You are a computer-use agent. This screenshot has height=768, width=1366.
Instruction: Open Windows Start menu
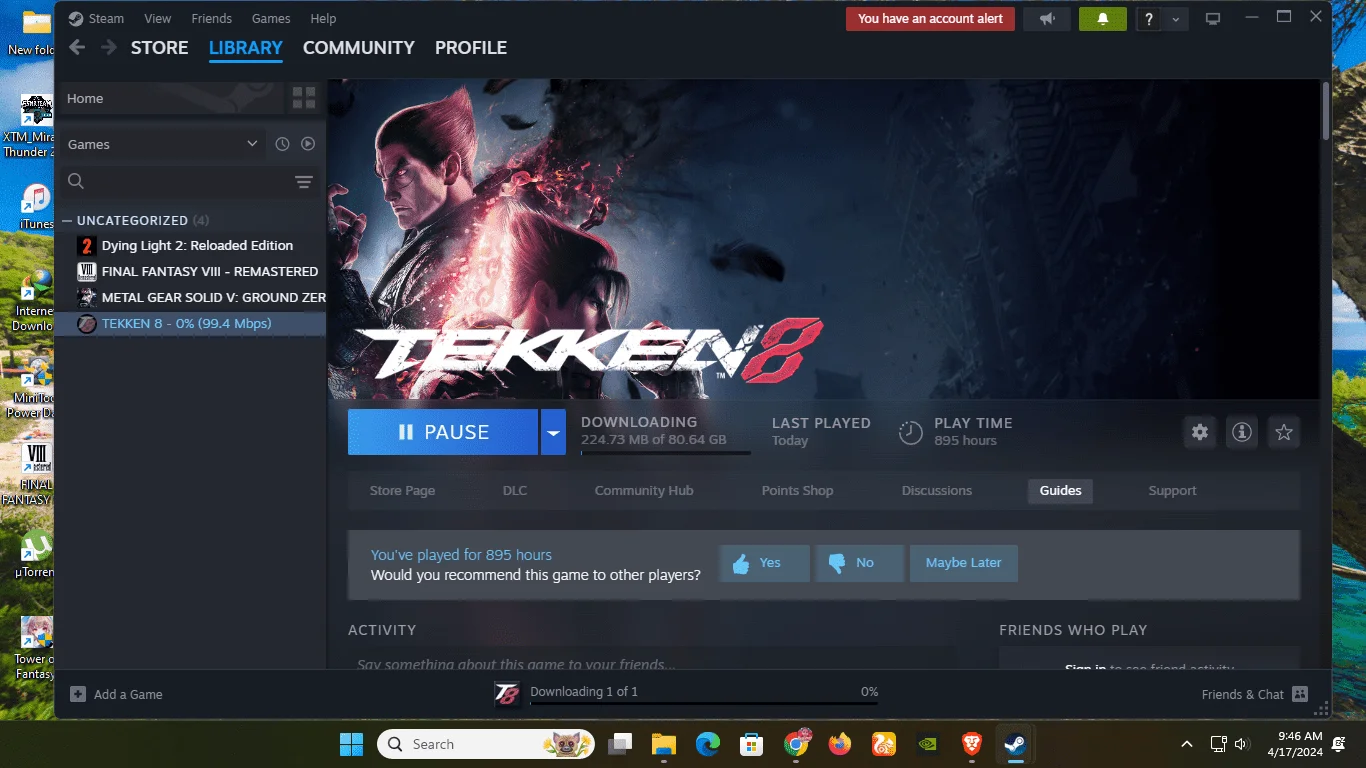pos(351,744)
